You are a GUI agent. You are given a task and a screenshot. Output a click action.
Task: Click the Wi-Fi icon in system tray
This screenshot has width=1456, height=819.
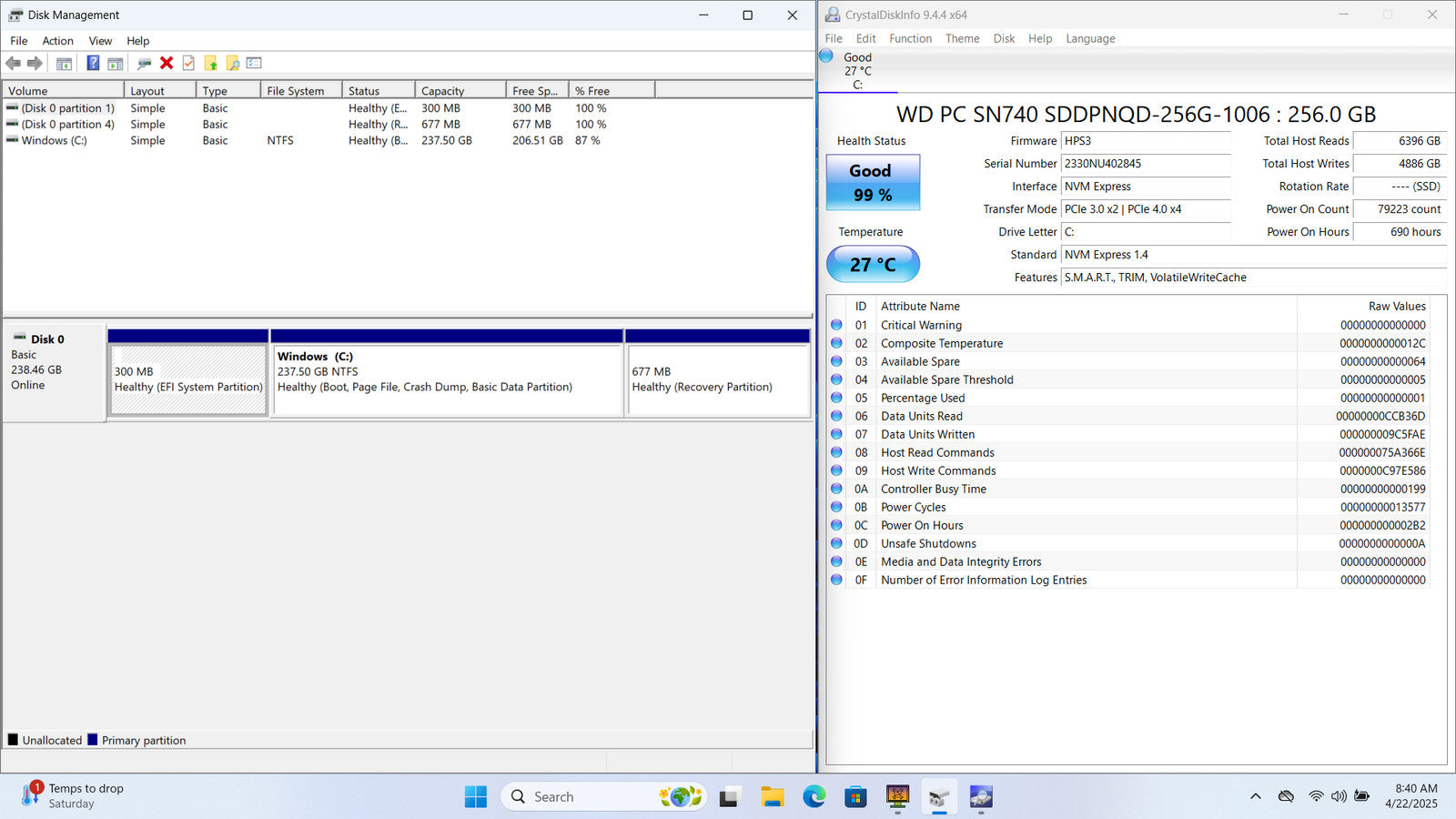(1316, 796)
